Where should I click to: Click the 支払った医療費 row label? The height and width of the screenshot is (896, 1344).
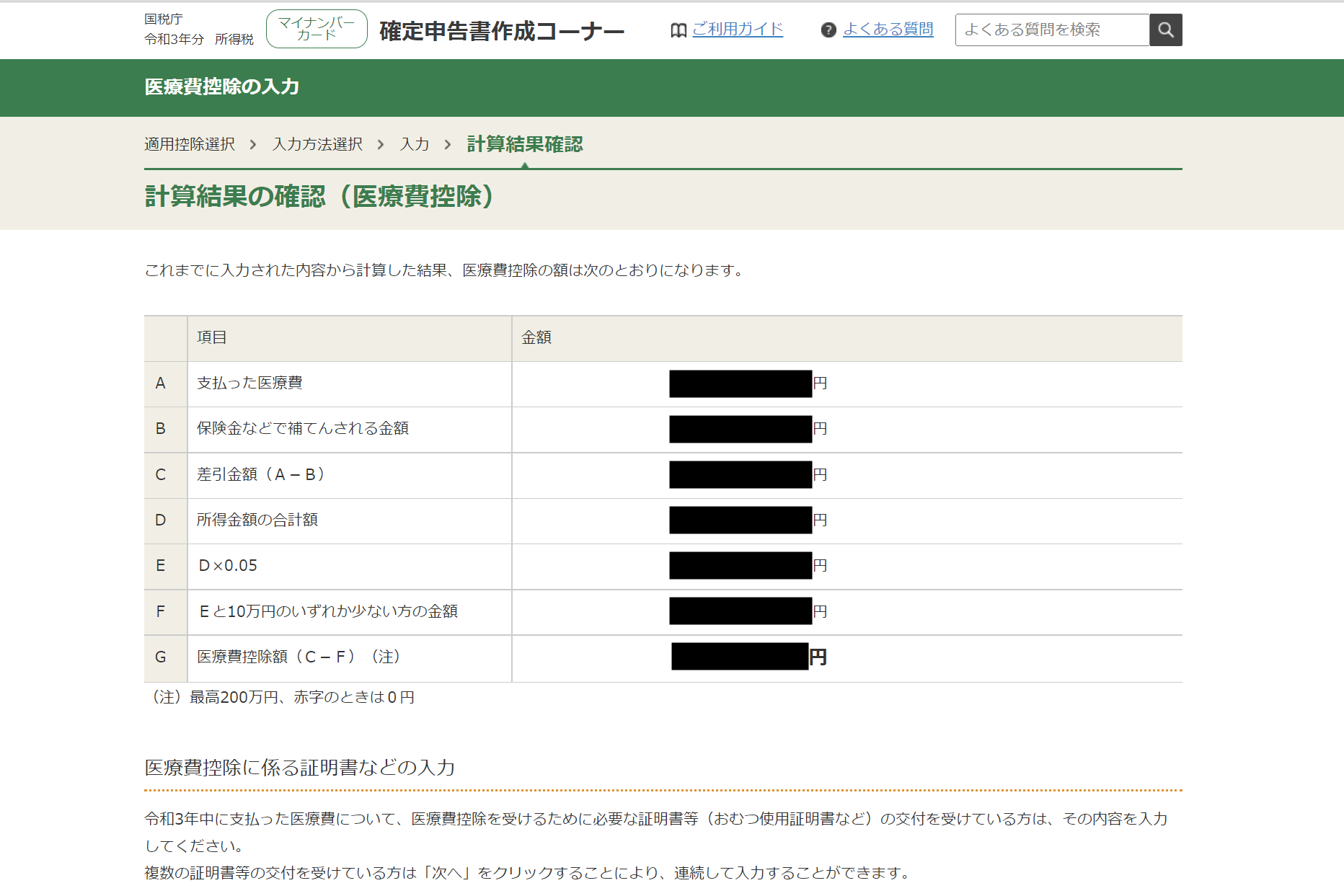[x=249, y=383]
